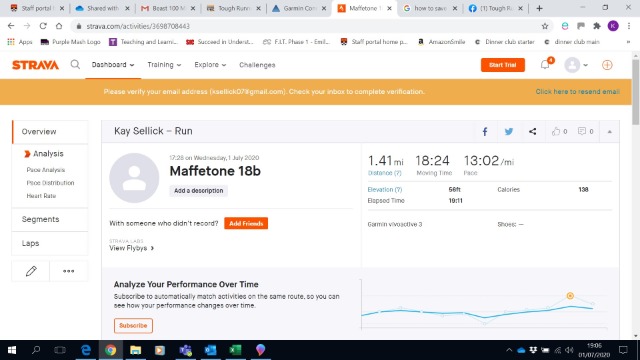Screen dimensions: 640x360
Task: Open the three-dot more actions menu
Action: pyautogui.click(x=69, y=271)
